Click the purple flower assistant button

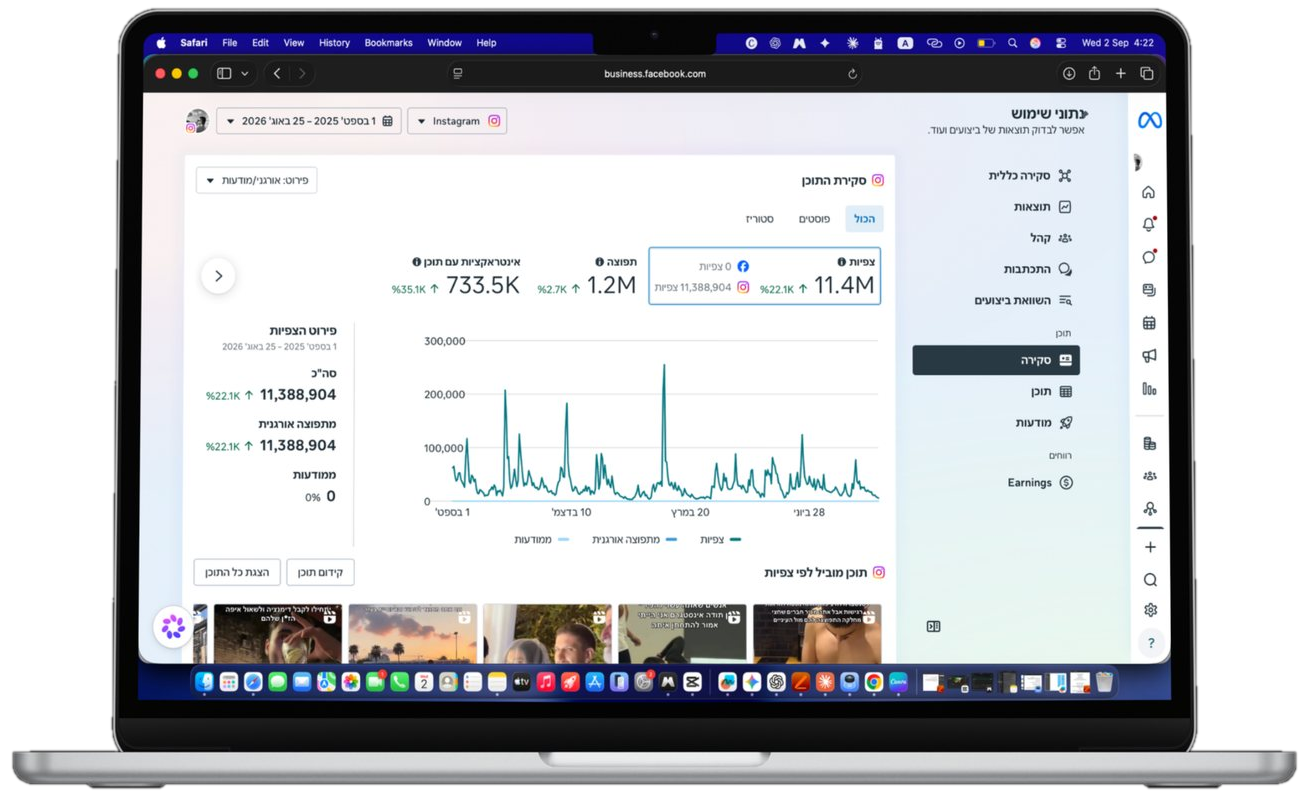[x=173, y=627]
